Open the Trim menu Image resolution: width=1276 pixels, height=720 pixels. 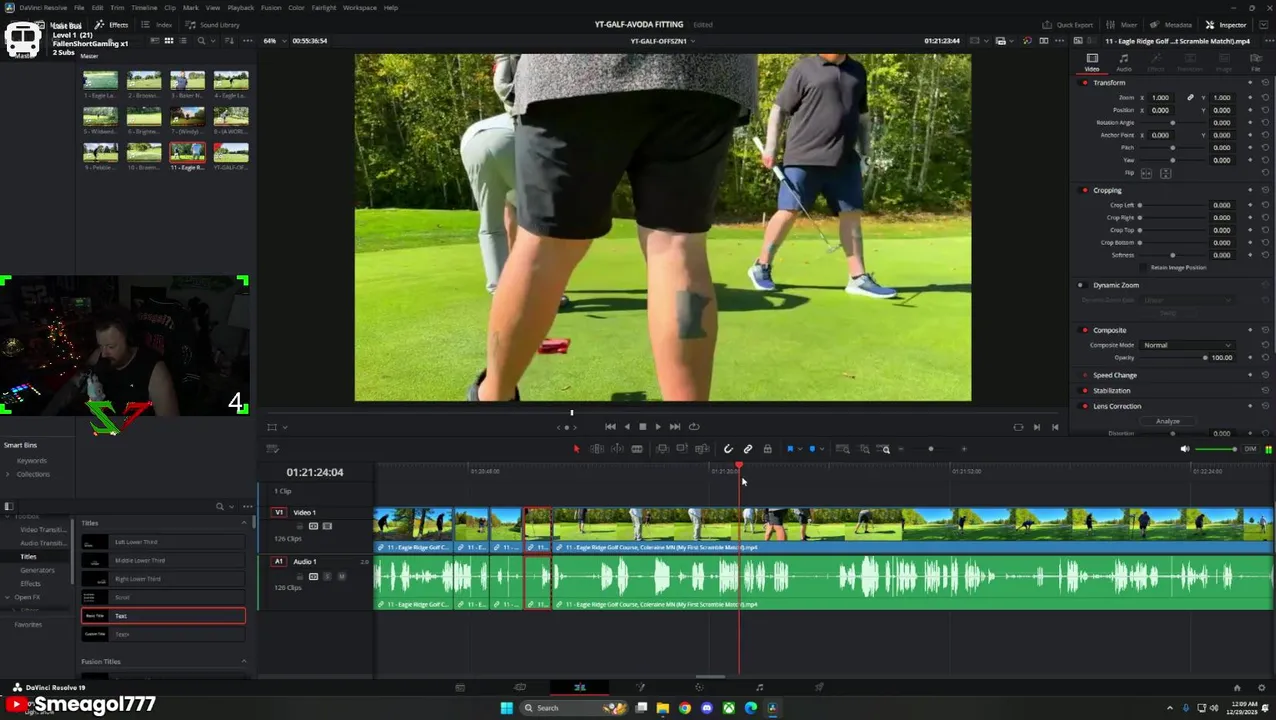click(117, 8)
